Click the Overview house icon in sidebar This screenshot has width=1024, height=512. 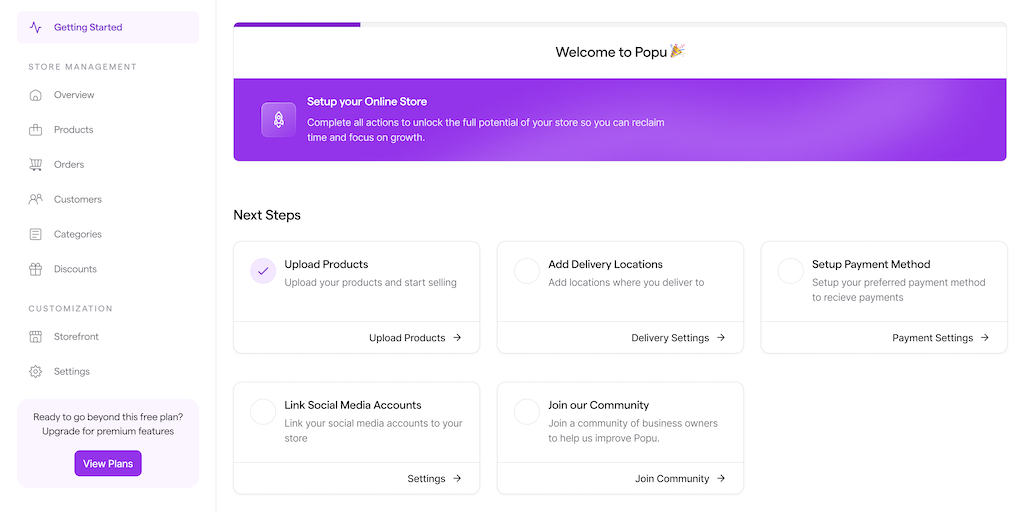point(36,95)
